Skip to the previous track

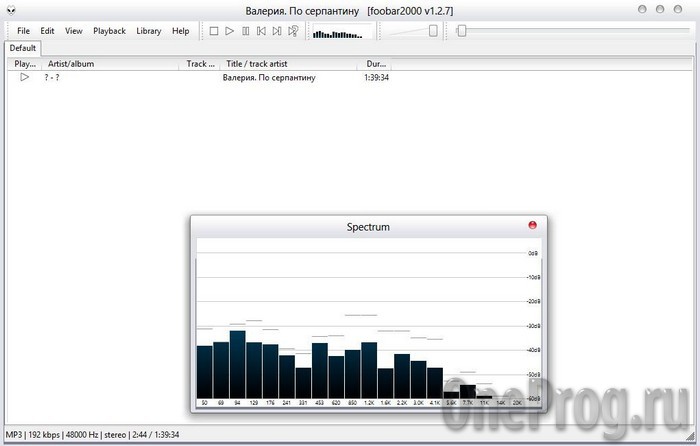[262, 31]
